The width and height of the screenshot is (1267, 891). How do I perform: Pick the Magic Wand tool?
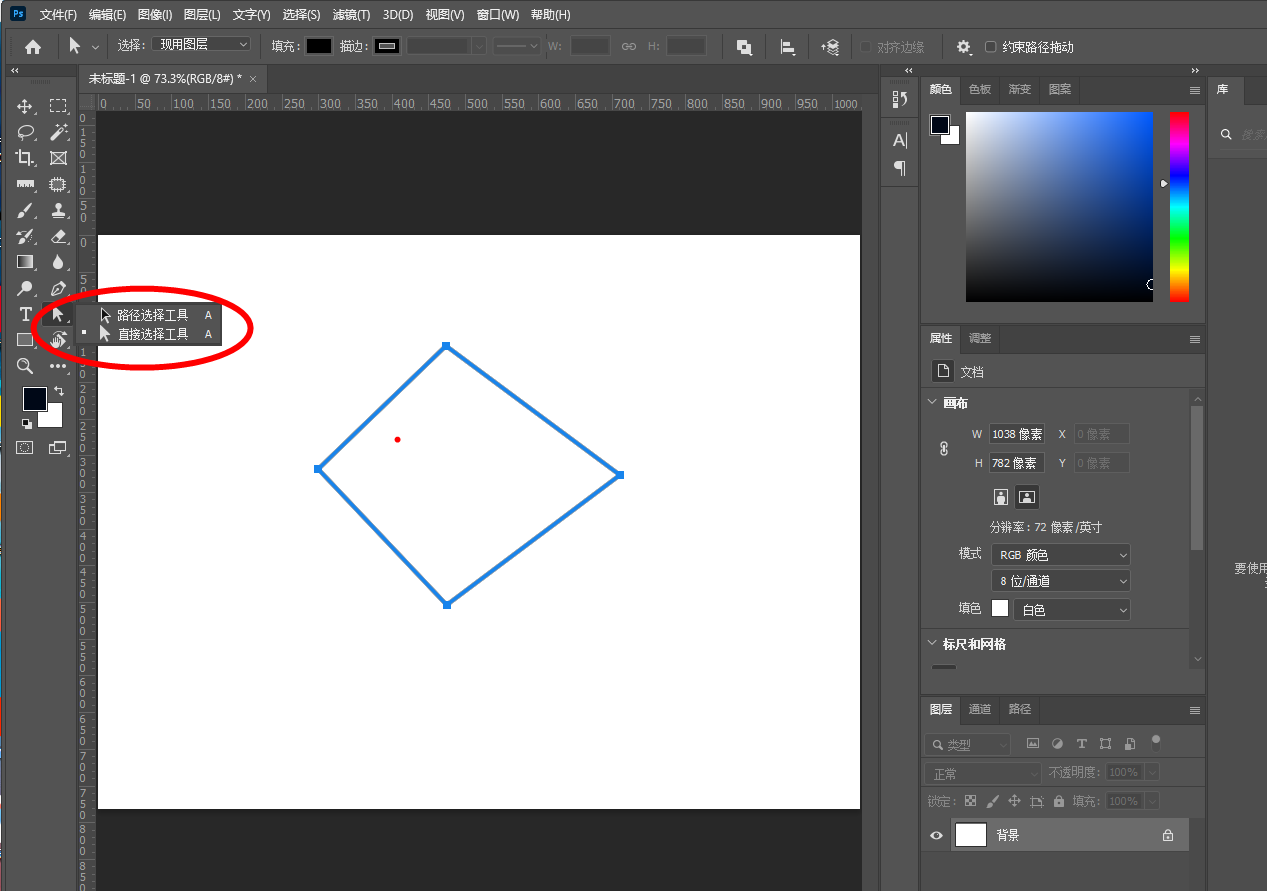tap(58, 132)
